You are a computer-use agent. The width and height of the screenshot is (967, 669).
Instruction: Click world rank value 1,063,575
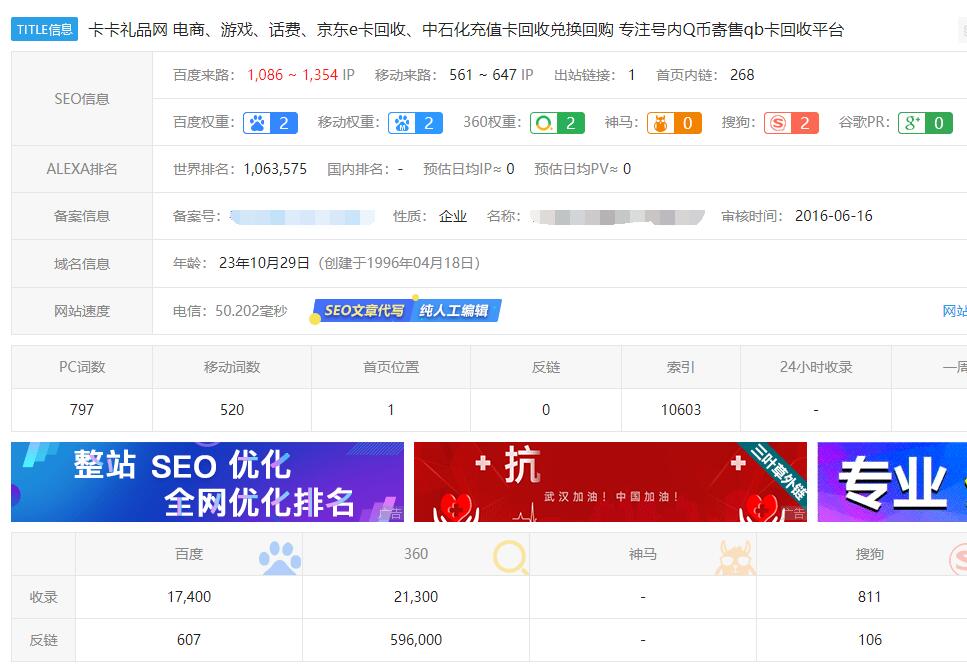click(275, 169)
